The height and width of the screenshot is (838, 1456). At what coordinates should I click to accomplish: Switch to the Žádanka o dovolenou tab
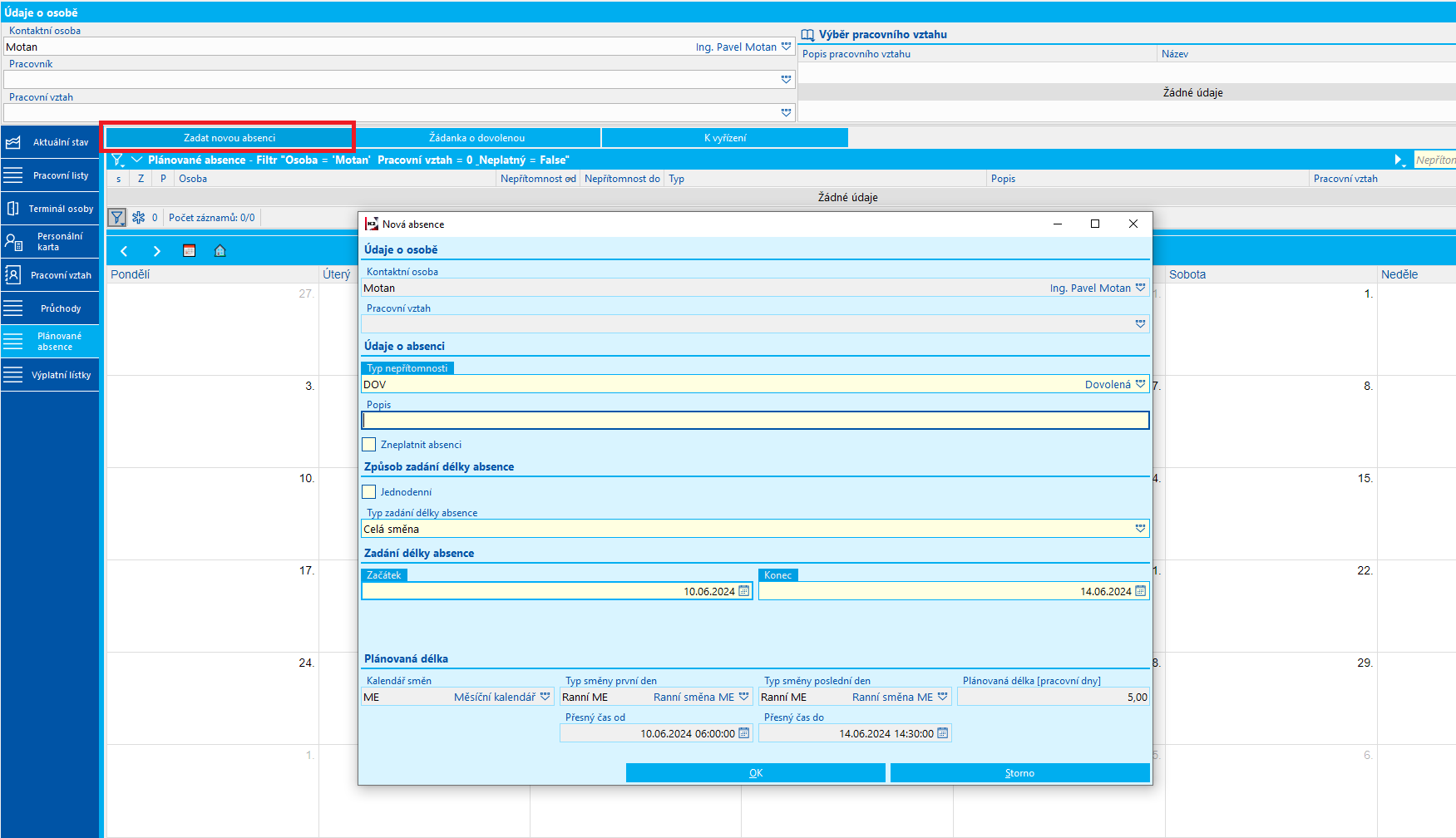[x=476, y=138]
